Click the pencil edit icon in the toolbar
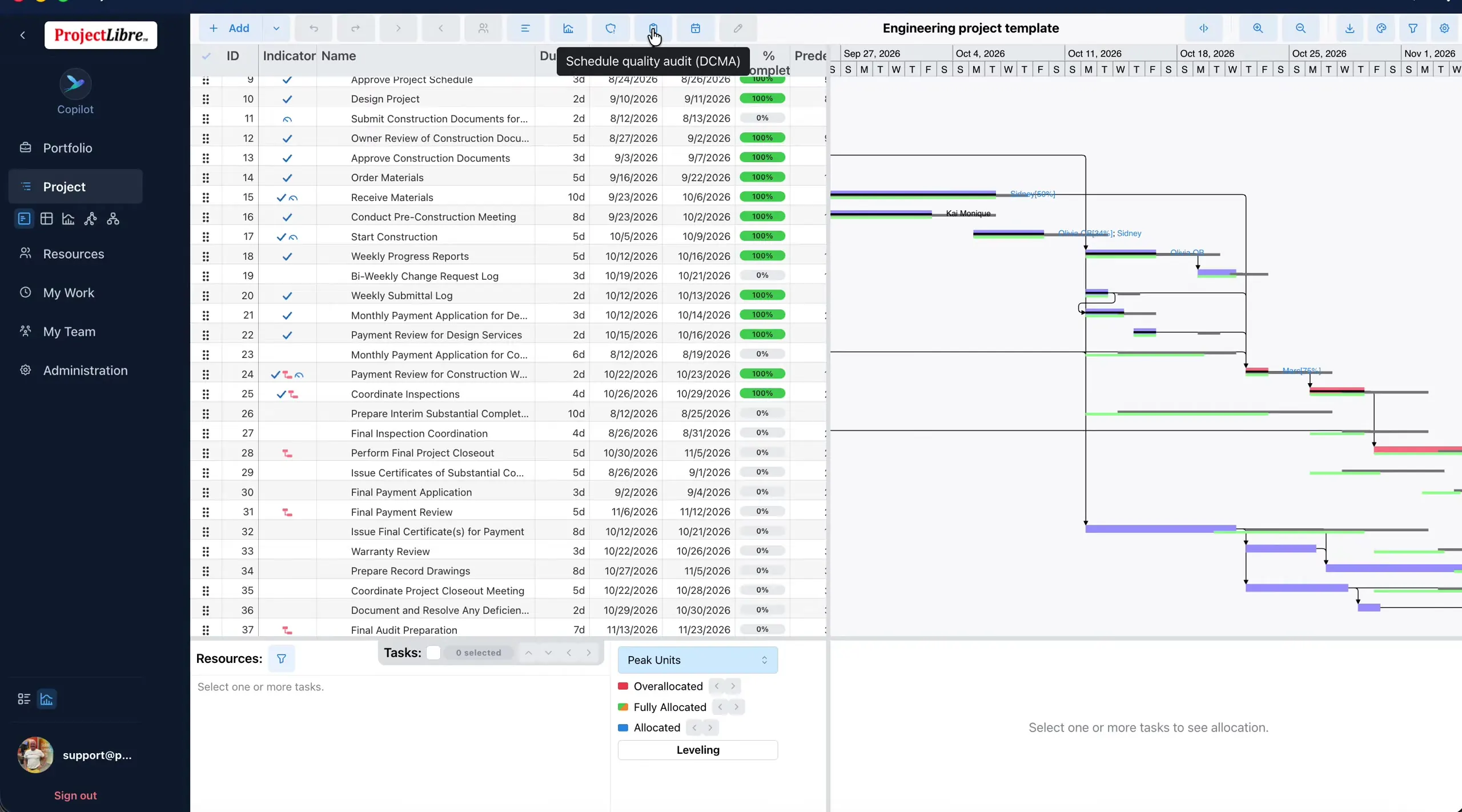The image size is (1462, 812). click(738, 28)
